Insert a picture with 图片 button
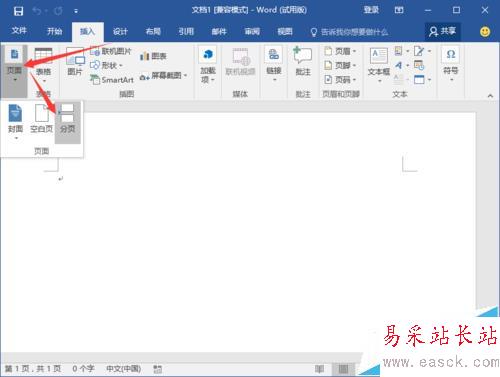The height and width of the screenshot is (377, 500). click(x=75, y=62)
